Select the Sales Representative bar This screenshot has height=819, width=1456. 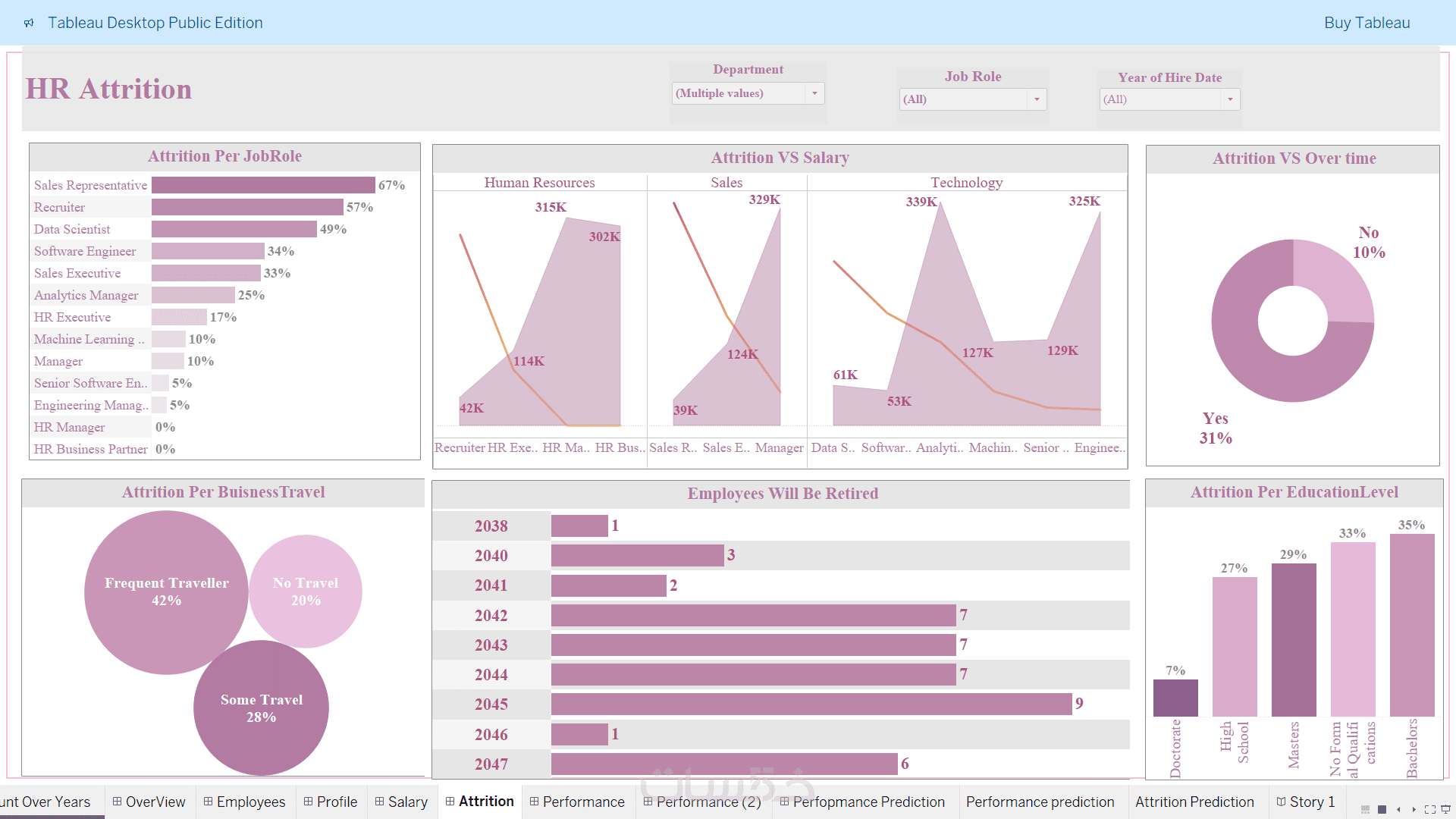pos(262,185)
